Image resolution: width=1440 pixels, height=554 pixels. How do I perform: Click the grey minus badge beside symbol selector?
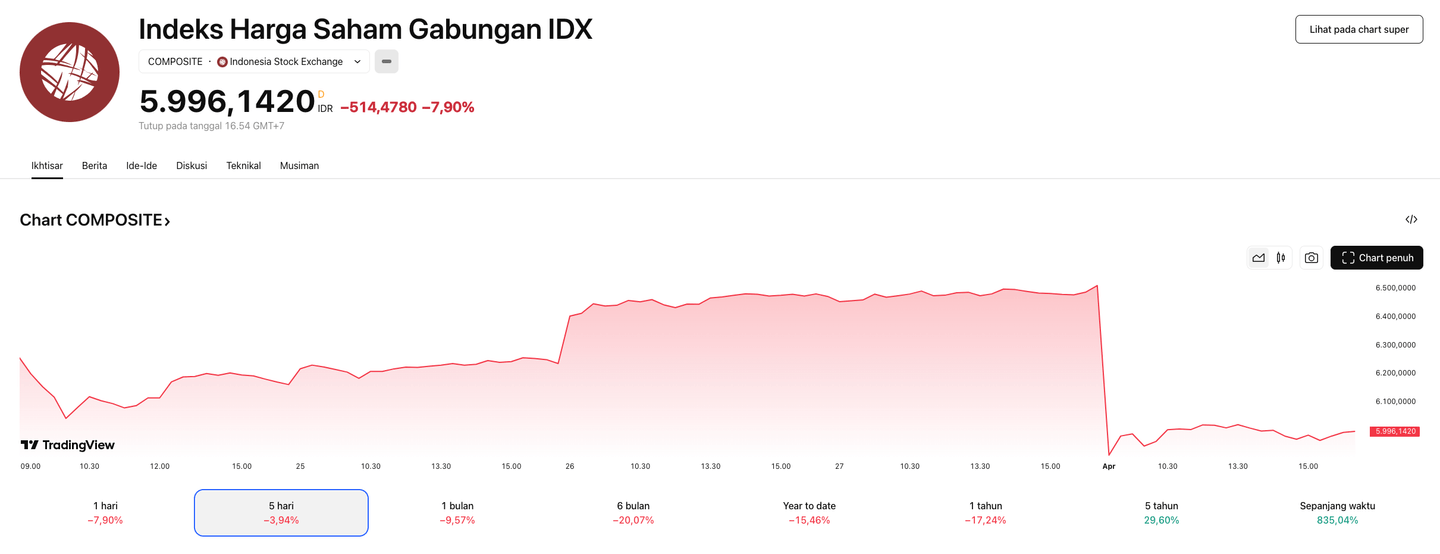click(387, 62)
